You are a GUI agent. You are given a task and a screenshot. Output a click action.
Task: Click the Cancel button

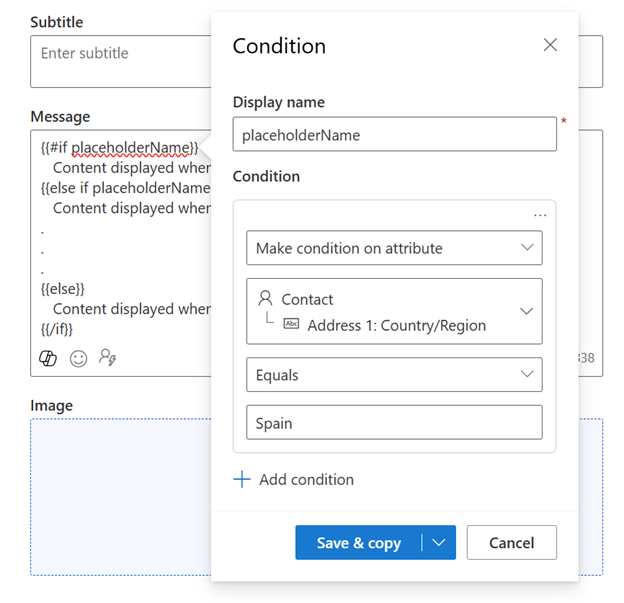(x=511, y=543)
